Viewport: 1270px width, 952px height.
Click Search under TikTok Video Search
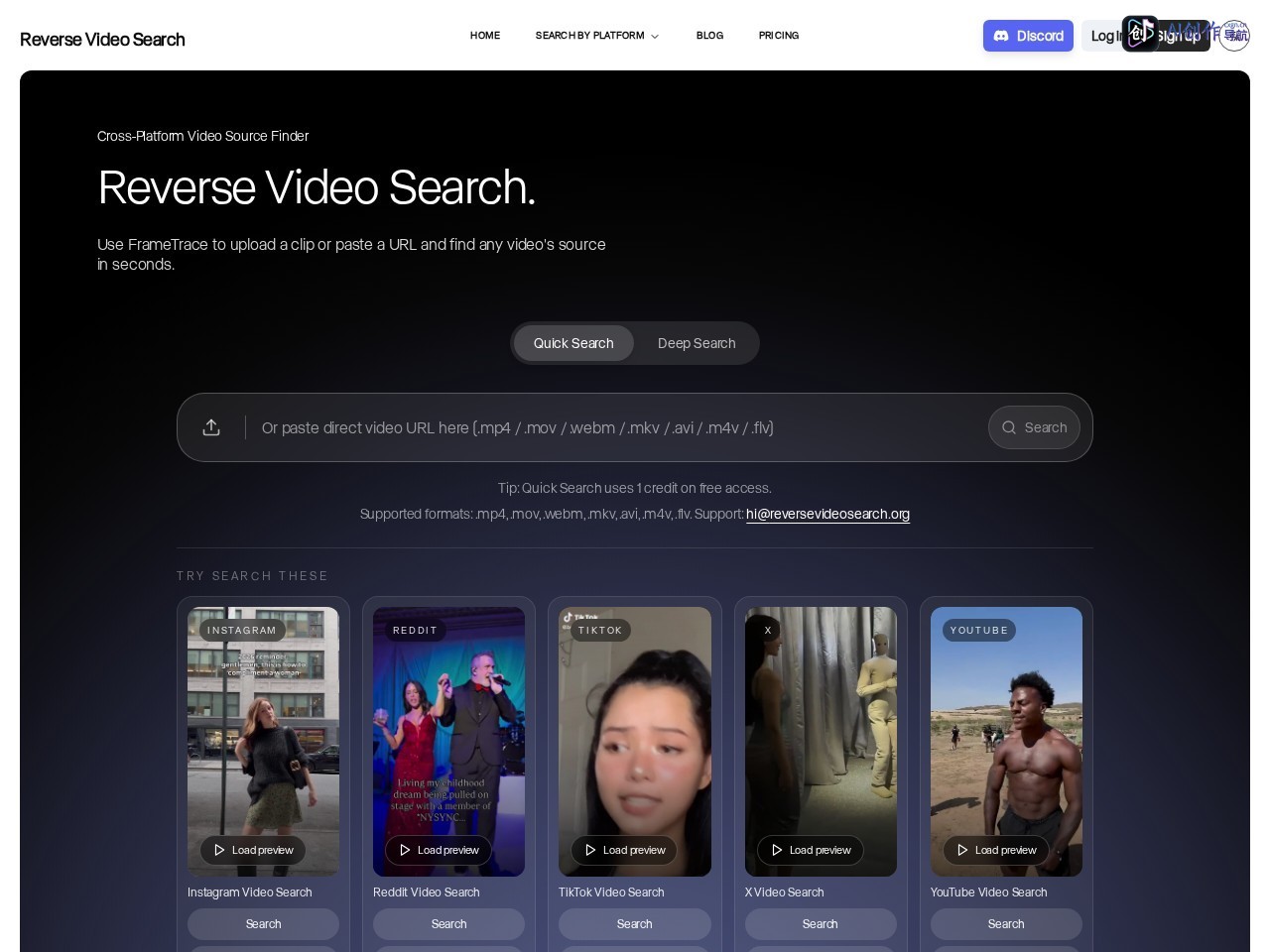coord(635,924)
